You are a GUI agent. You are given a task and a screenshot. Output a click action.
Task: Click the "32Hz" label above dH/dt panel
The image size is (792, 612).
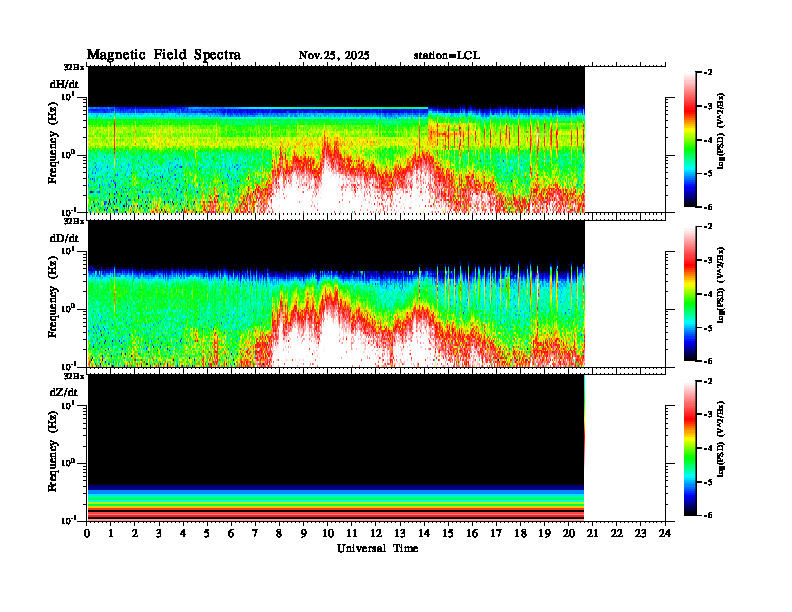click(x=74, y=67)
